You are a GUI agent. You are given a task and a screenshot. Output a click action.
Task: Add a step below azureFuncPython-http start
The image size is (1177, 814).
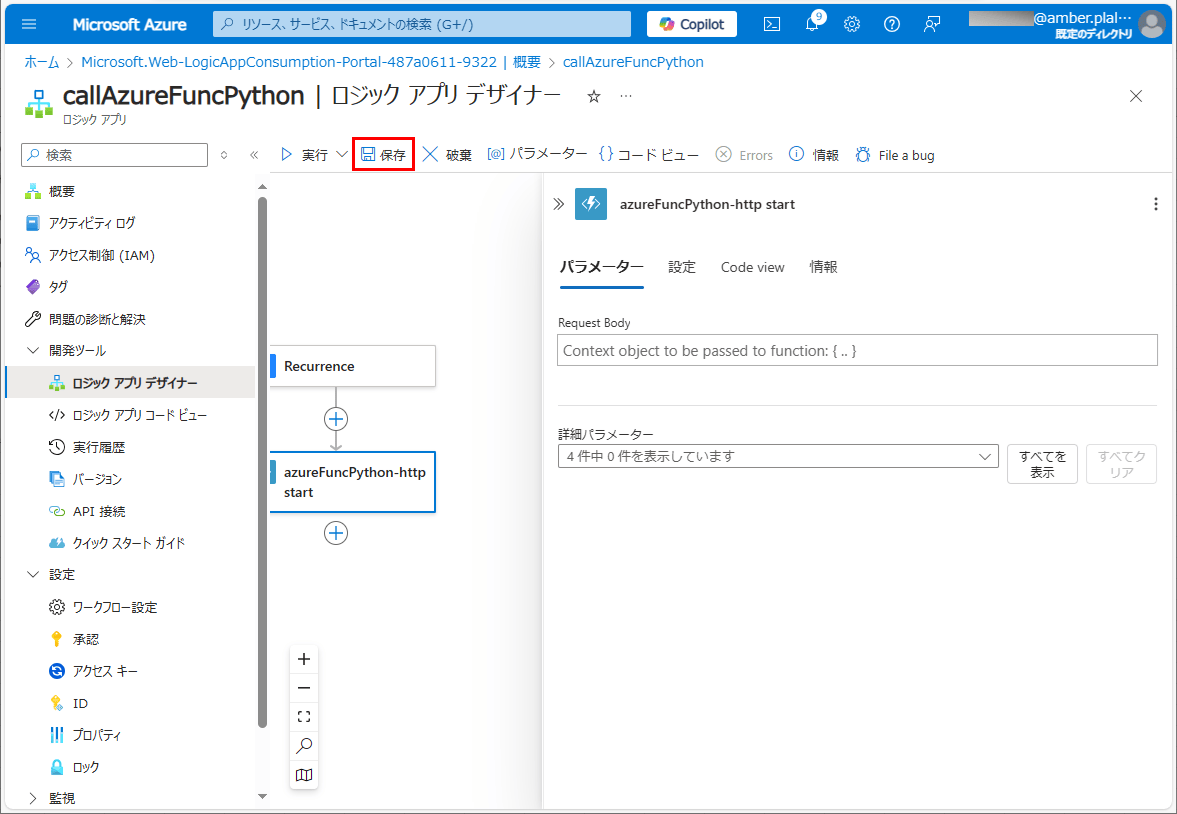336,533
